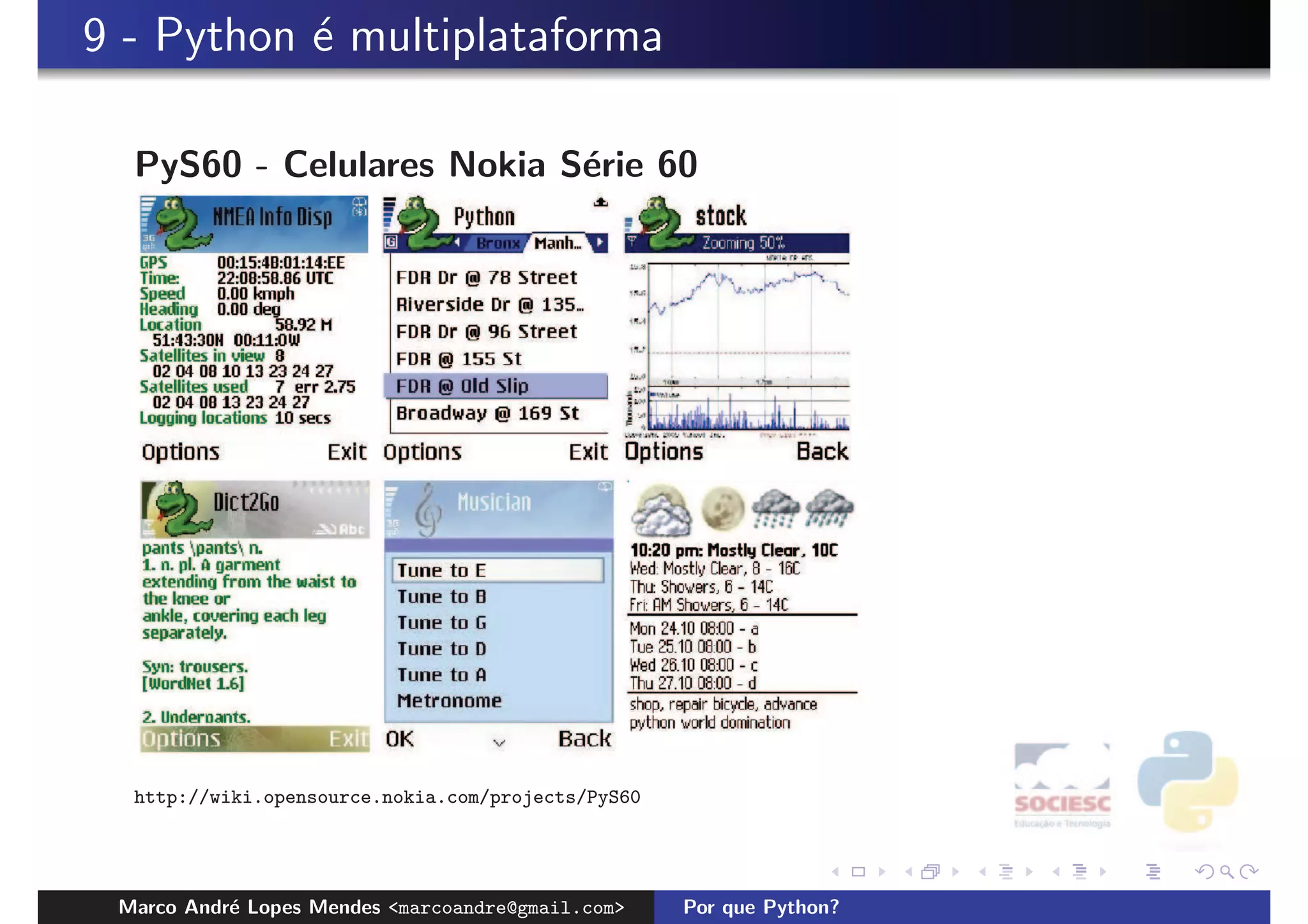Go to previous subsection arrow

[983, 872]
